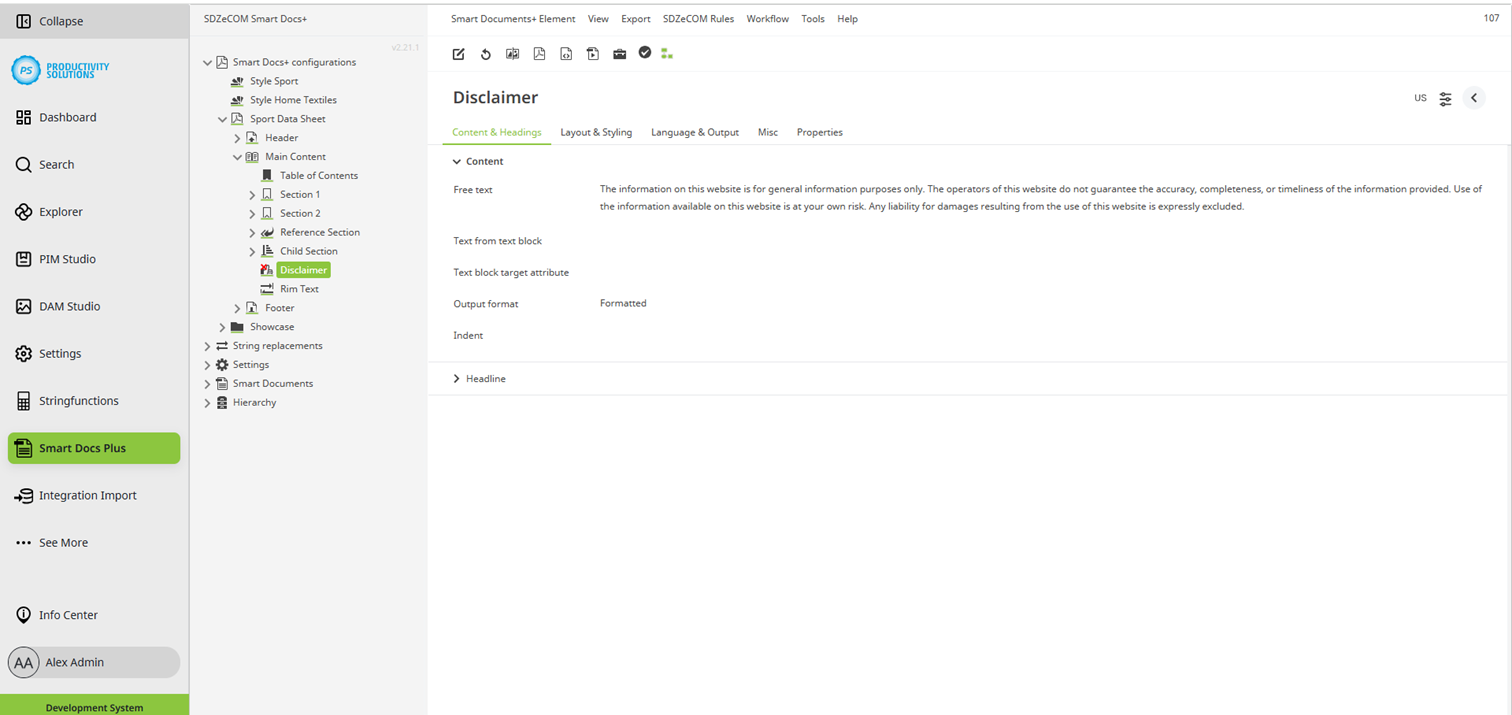The image size is (1512, 715).
Task: Click the green hierarchy toolbar icon
Action: 667,54
